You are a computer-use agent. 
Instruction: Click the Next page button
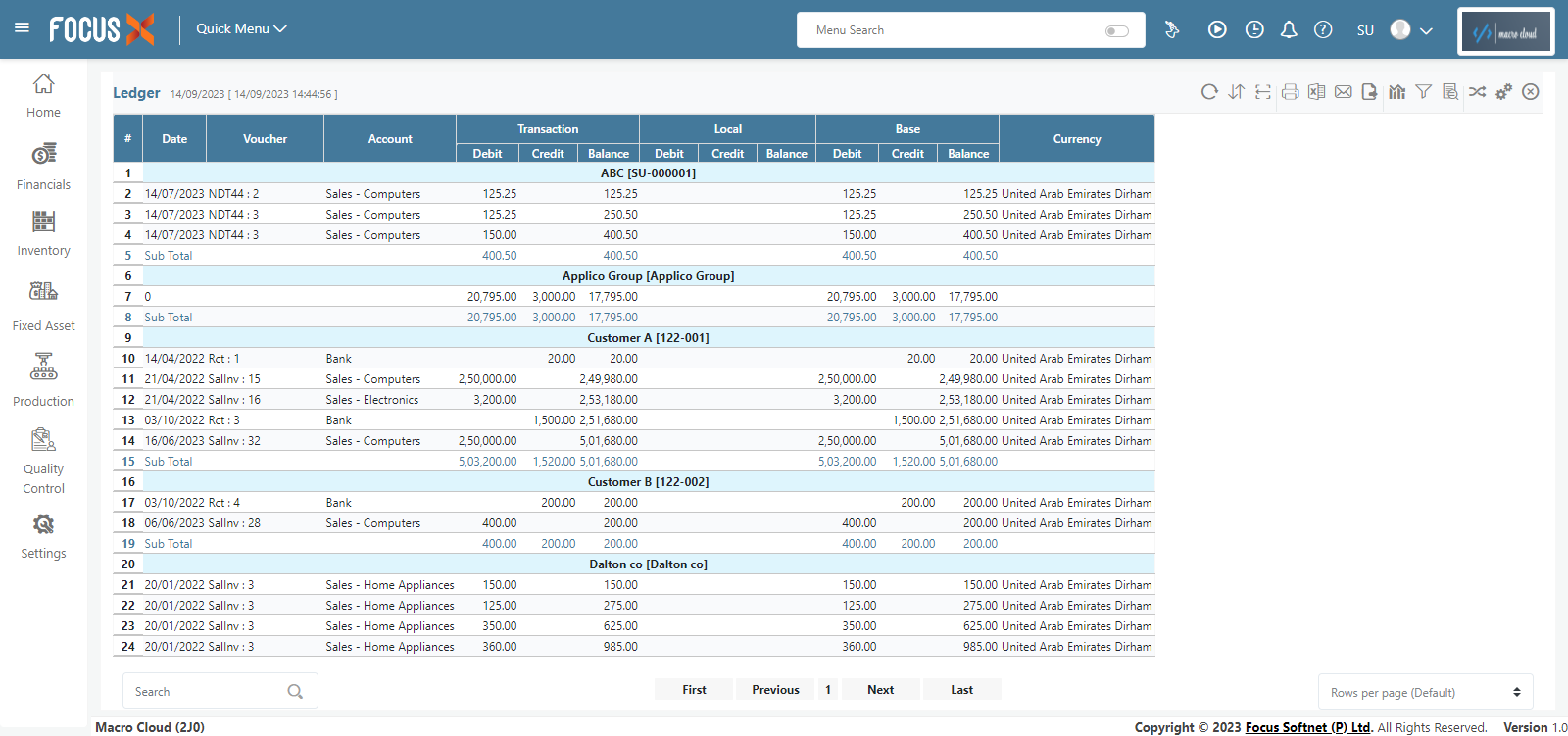click(880, 690)
